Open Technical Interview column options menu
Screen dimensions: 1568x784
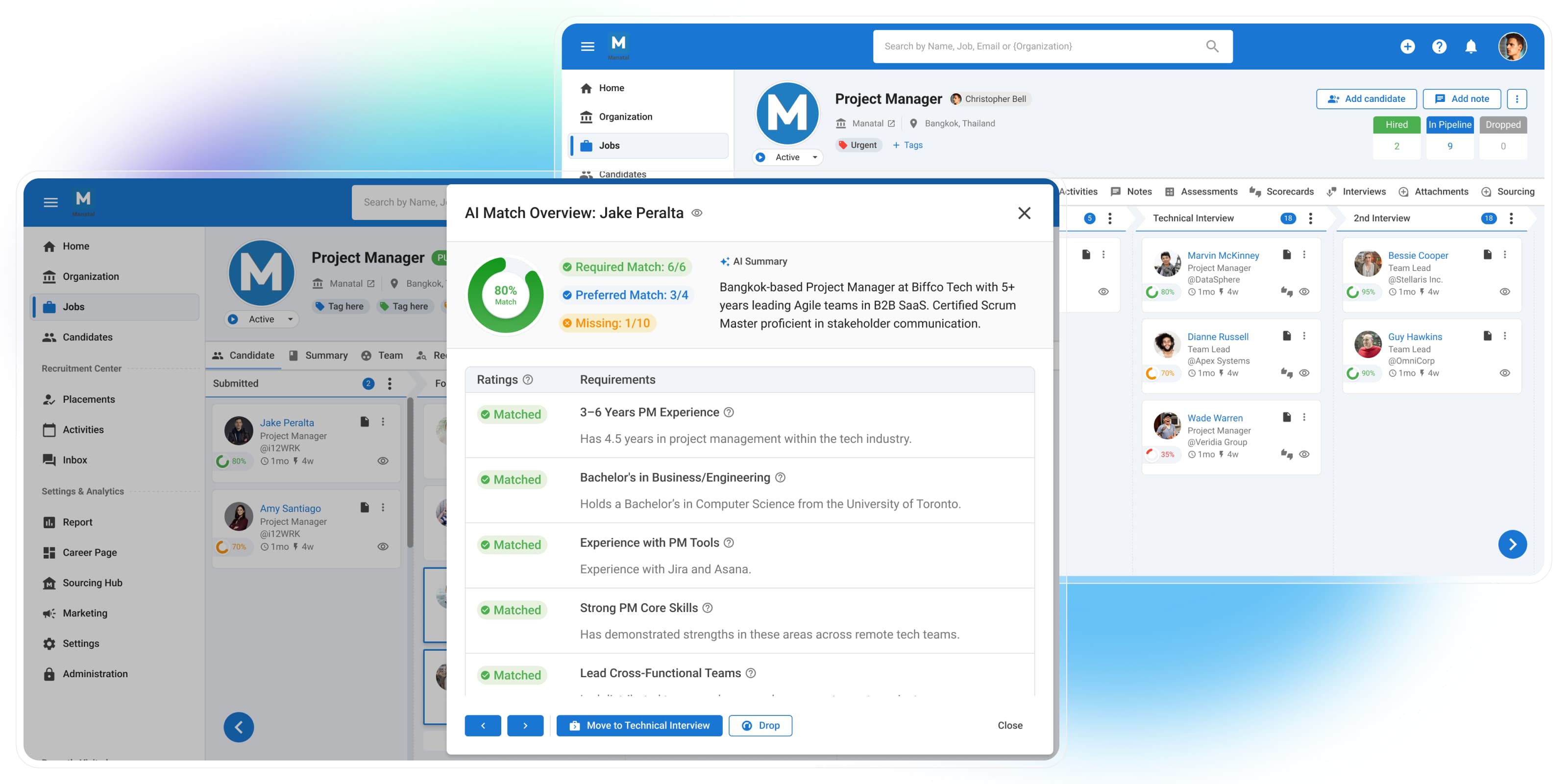click(1311, 218)
